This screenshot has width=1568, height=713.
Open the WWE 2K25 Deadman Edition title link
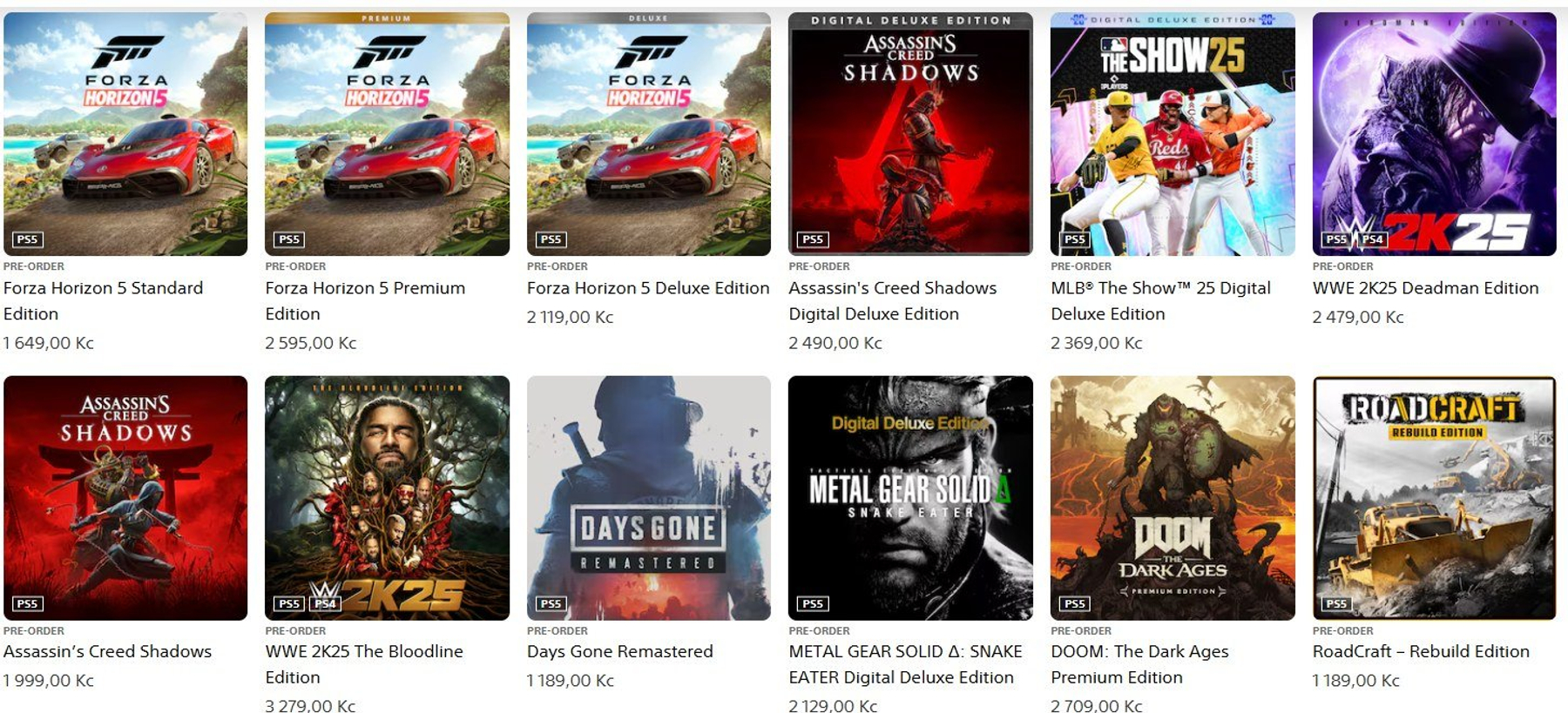[1425, 288]
